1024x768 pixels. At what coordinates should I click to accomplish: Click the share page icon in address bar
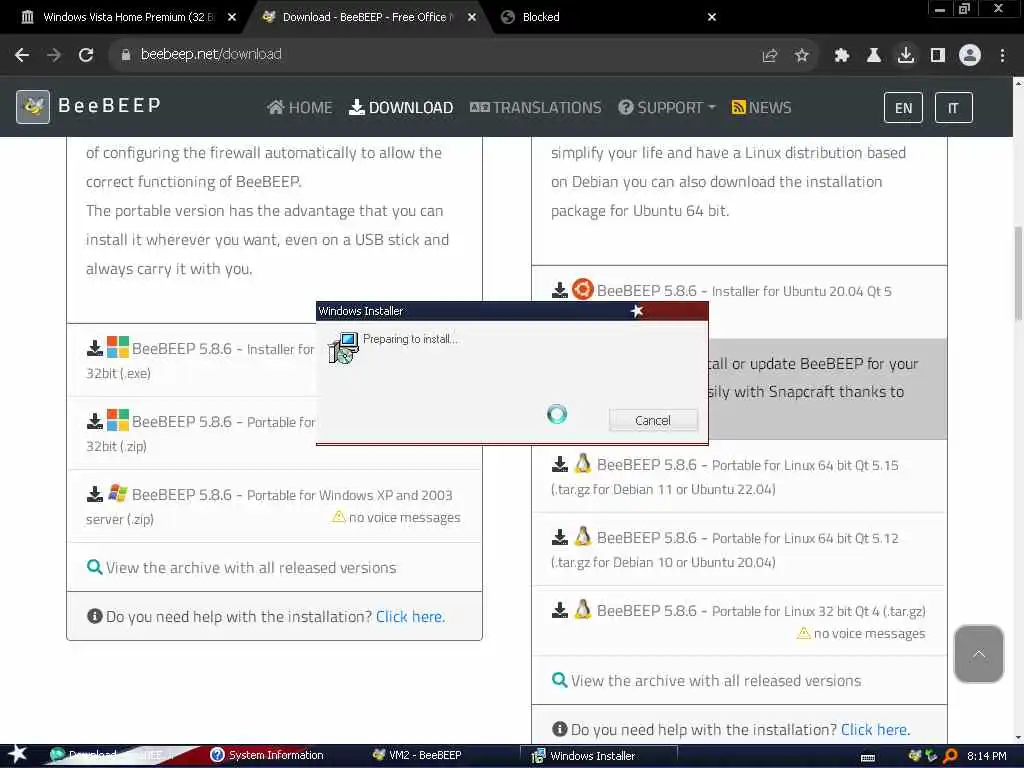(x=769, y=56)
